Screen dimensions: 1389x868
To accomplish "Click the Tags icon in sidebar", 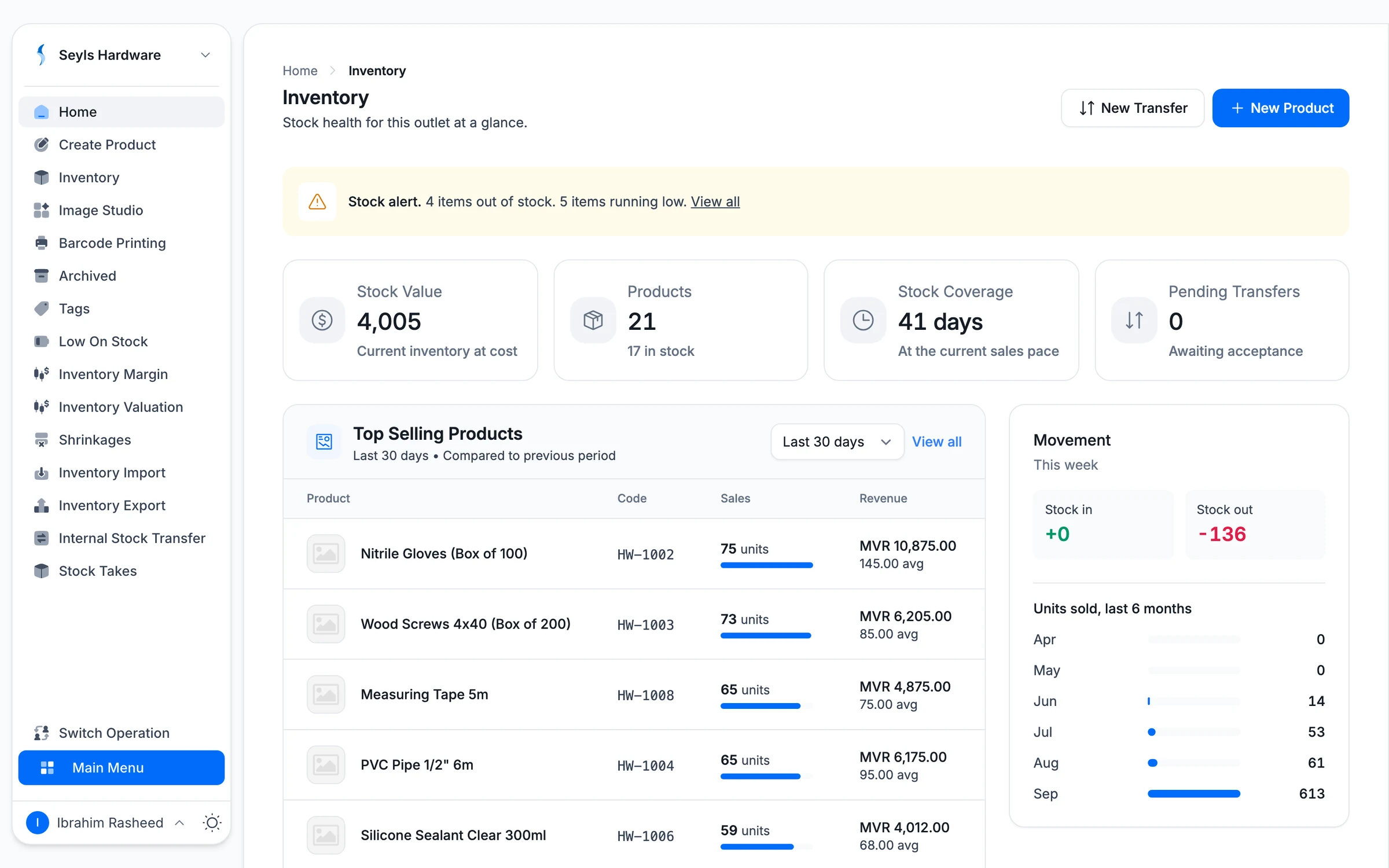I will click(x=41, y=309).
